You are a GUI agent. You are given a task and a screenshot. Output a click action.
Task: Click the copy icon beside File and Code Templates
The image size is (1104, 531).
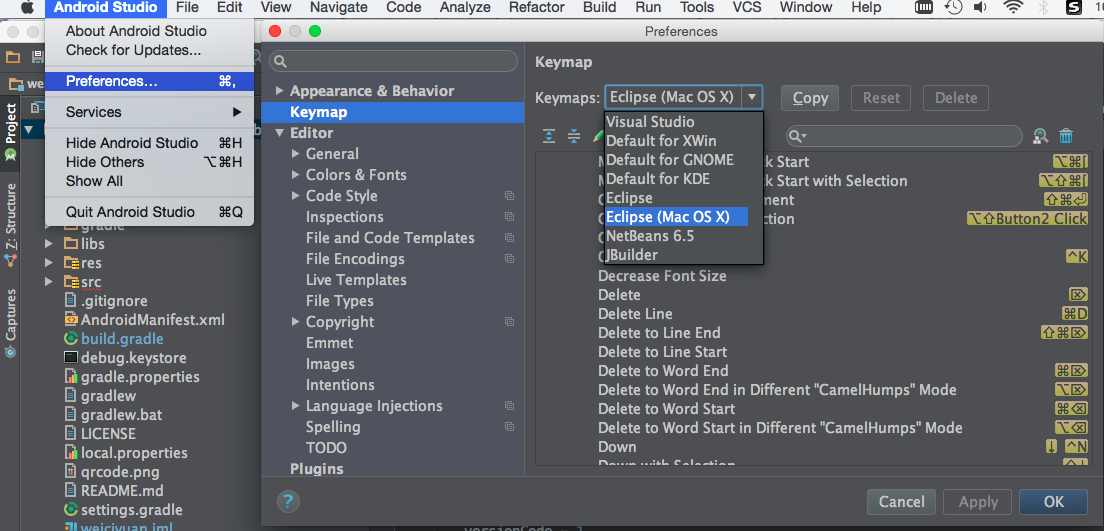[x=509, y=238]
